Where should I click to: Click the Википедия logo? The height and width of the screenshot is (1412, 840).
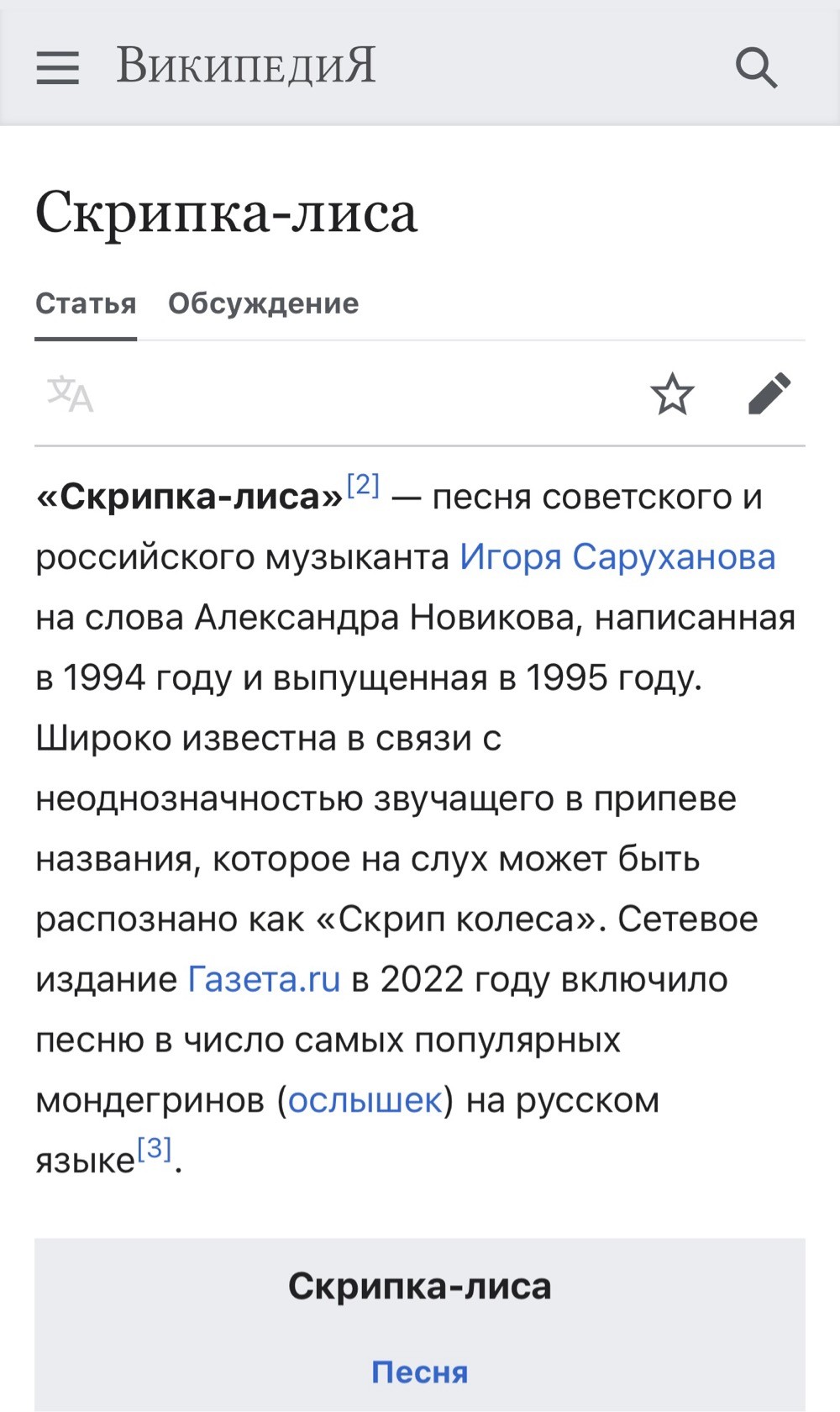click(246, 66)
